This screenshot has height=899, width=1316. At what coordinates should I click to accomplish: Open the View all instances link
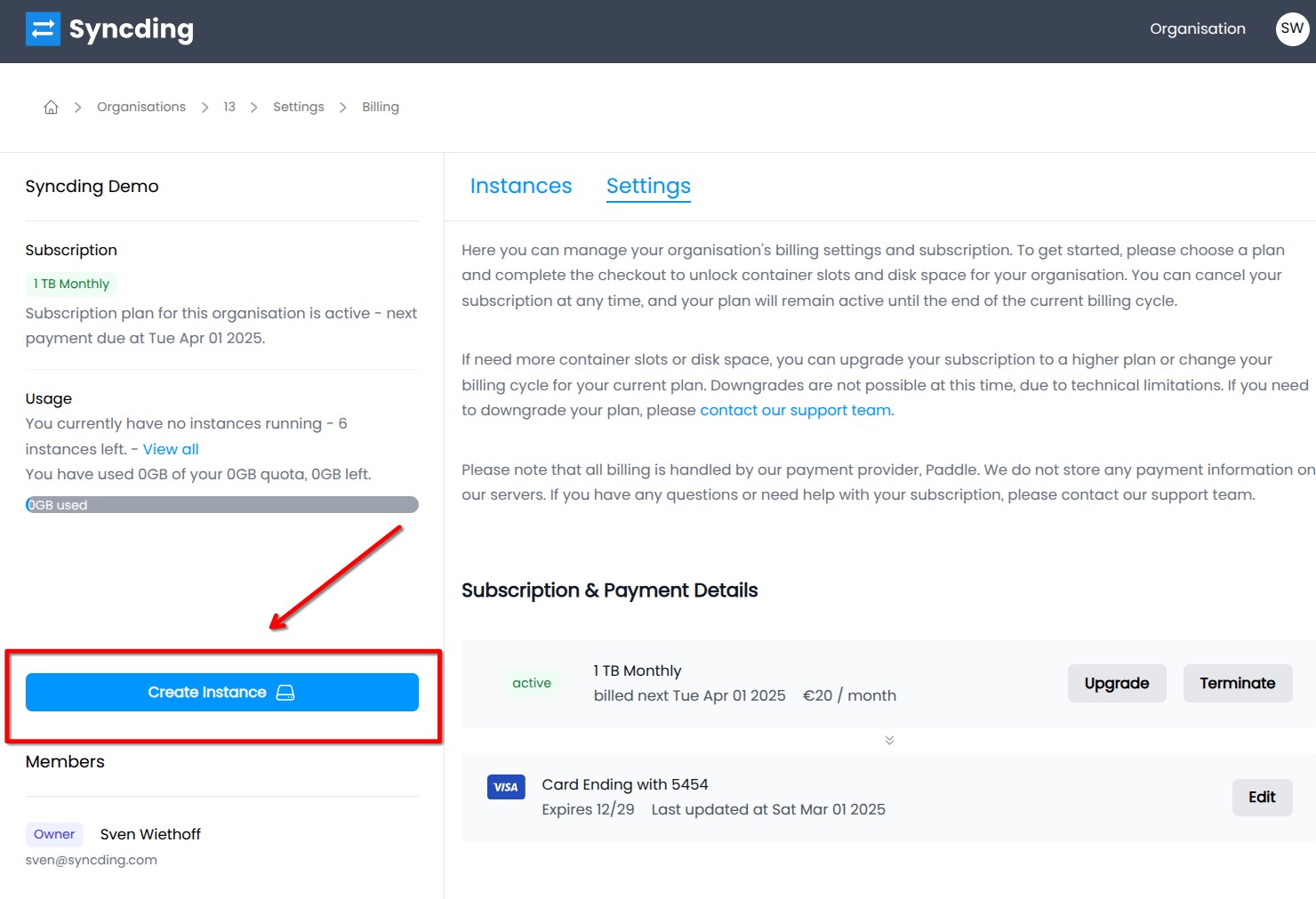tap(171, 449)
